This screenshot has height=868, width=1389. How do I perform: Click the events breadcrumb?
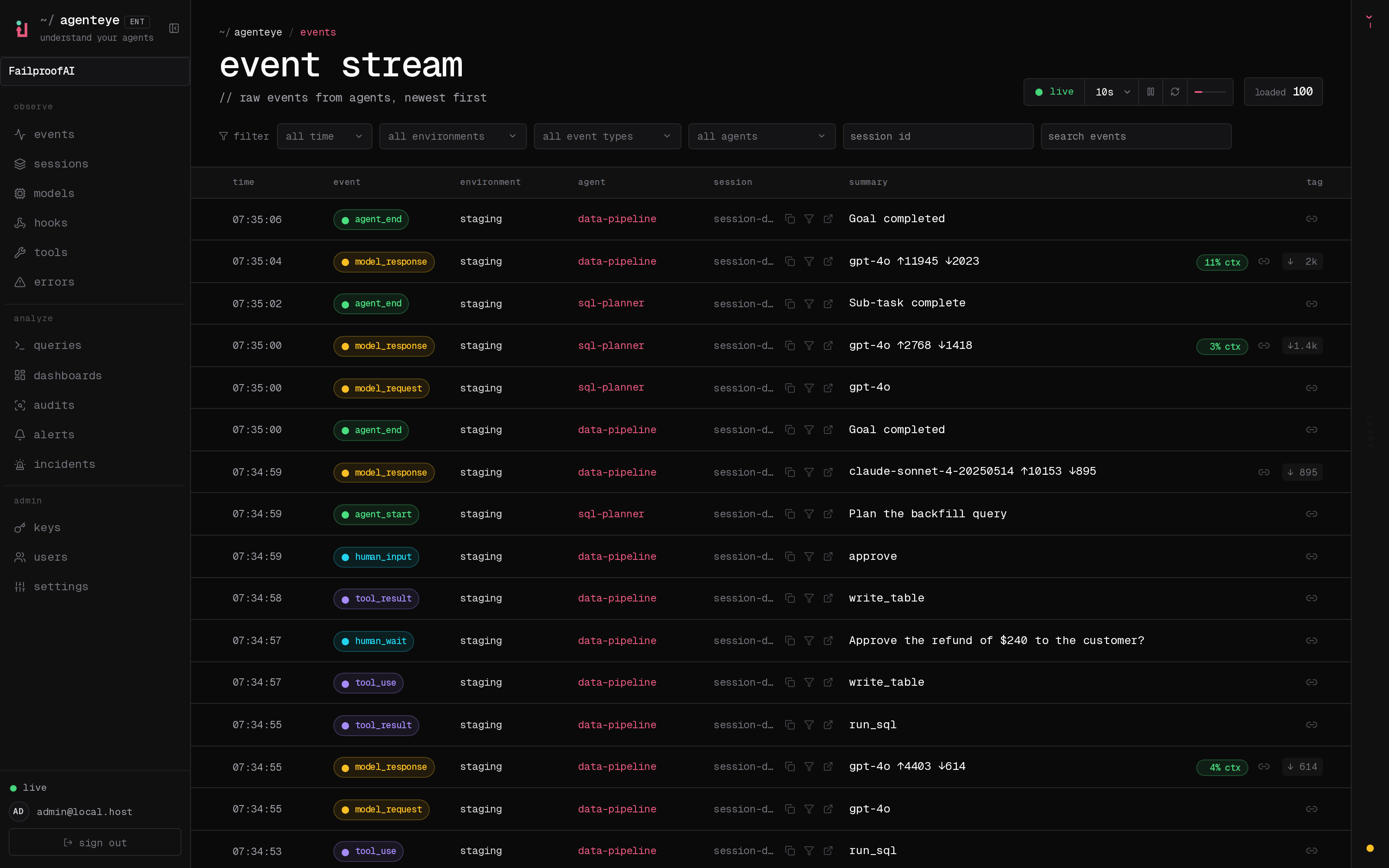(x=318, y=32)
